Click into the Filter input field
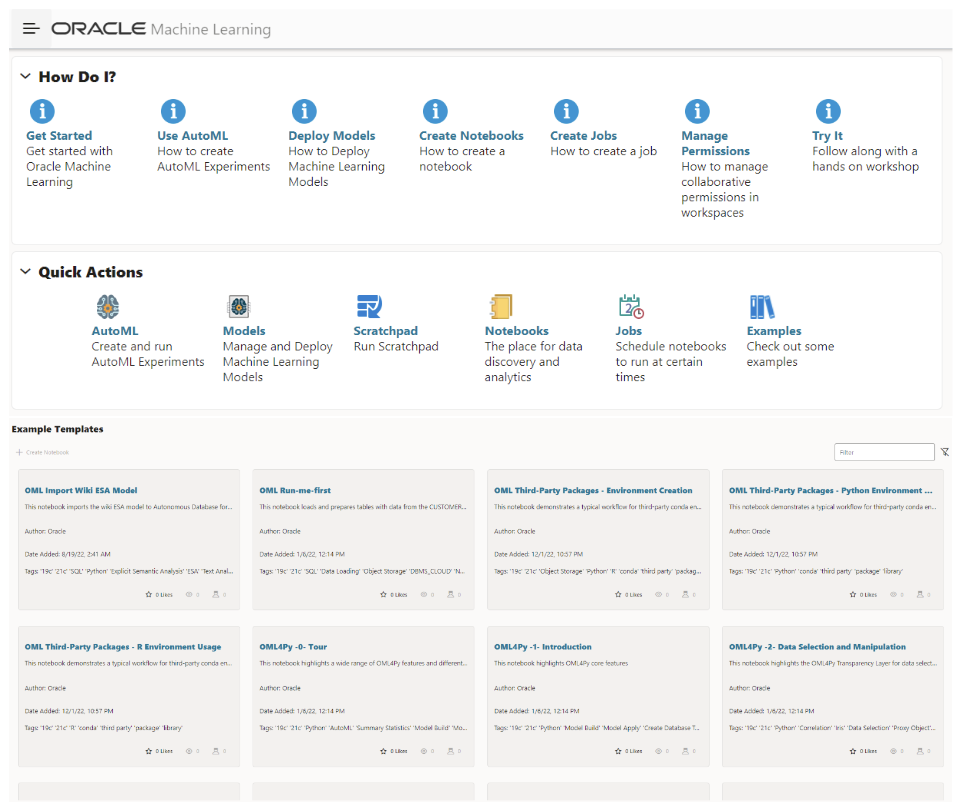 tap(884, 452)
